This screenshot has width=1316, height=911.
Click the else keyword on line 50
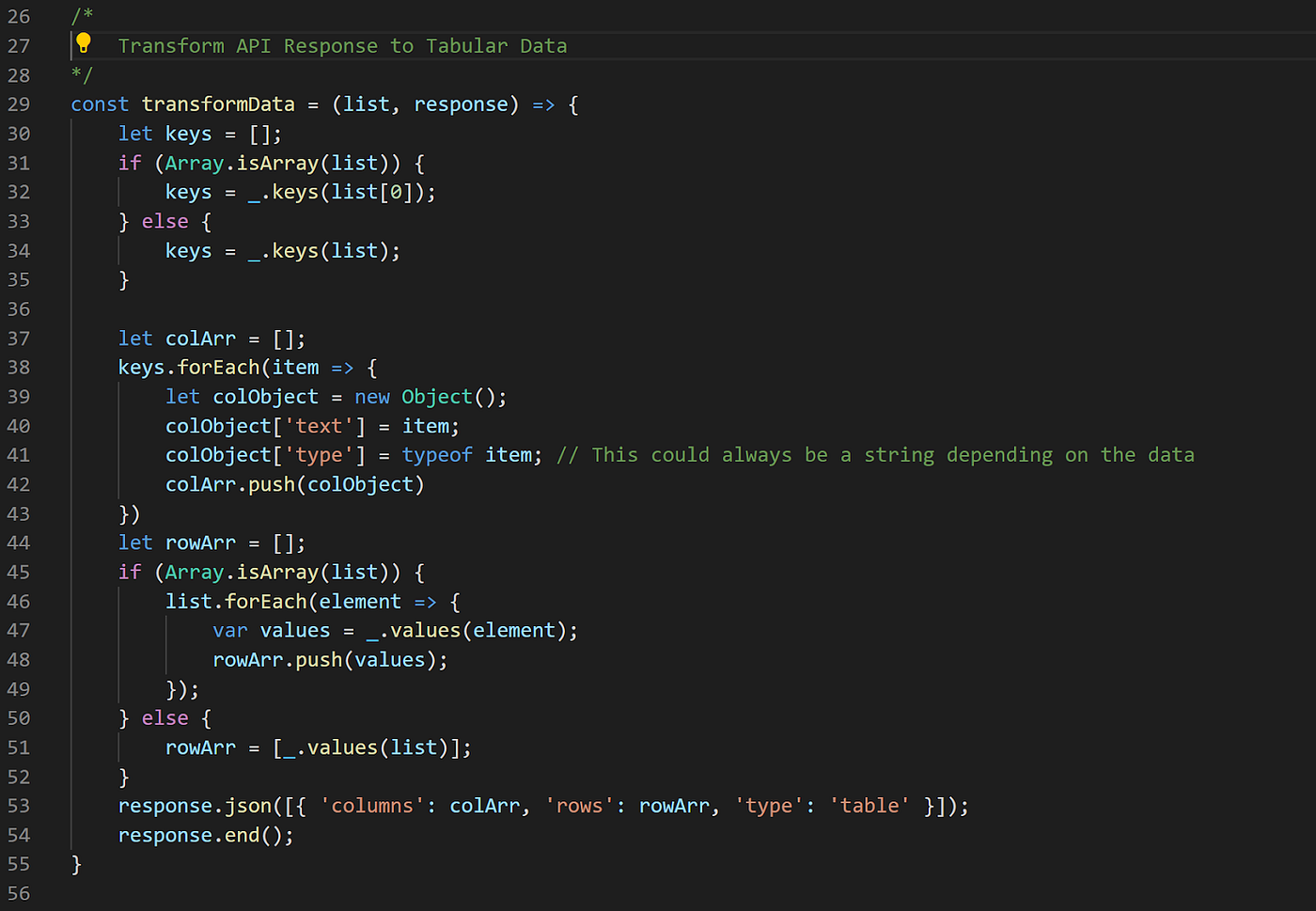click(164, 717)
